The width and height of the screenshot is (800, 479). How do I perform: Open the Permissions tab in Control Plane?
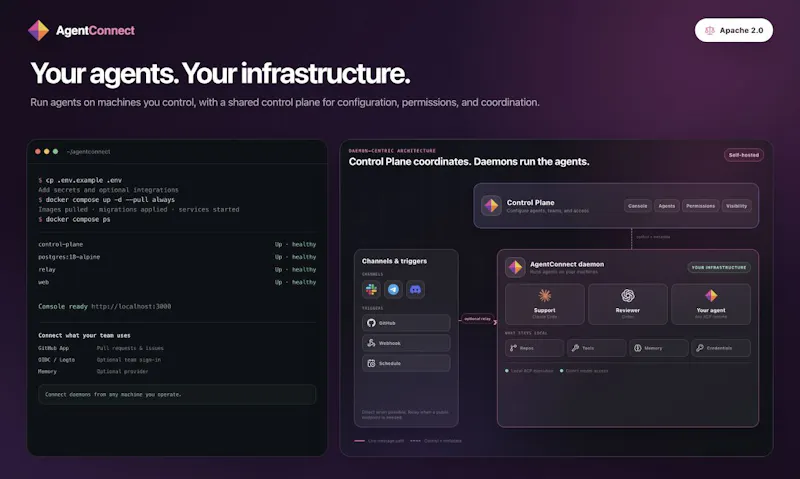pyautogui.click(x=701, y=206)
